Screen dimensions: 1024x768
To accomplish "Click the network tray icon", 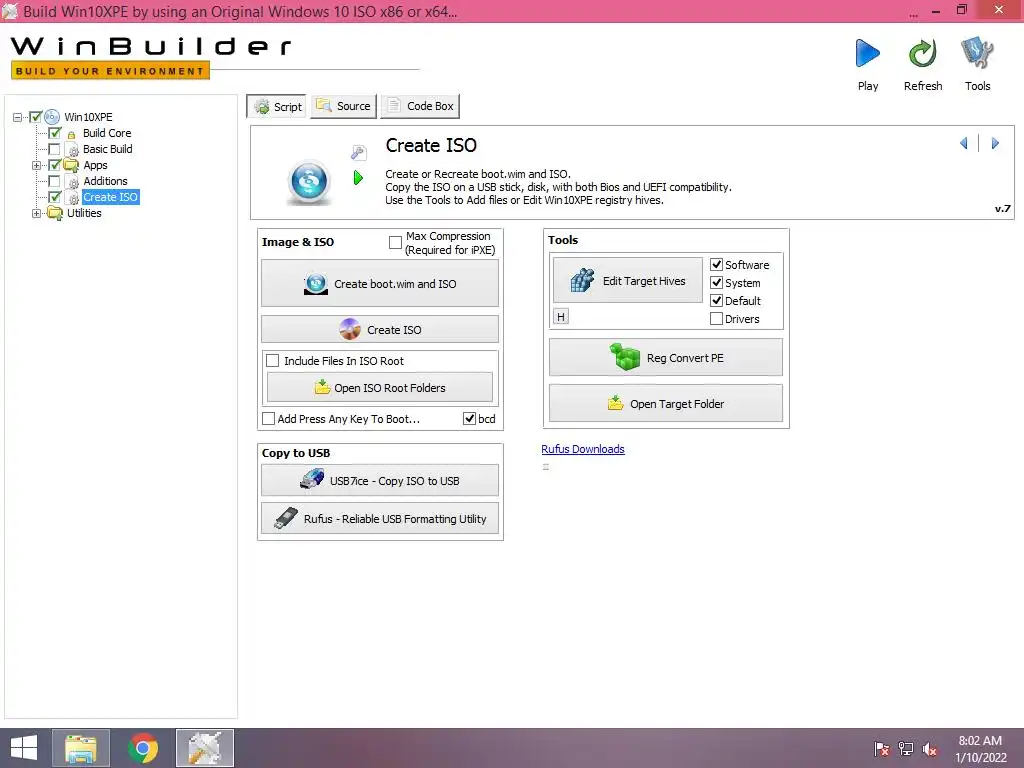I will (906, 749).
